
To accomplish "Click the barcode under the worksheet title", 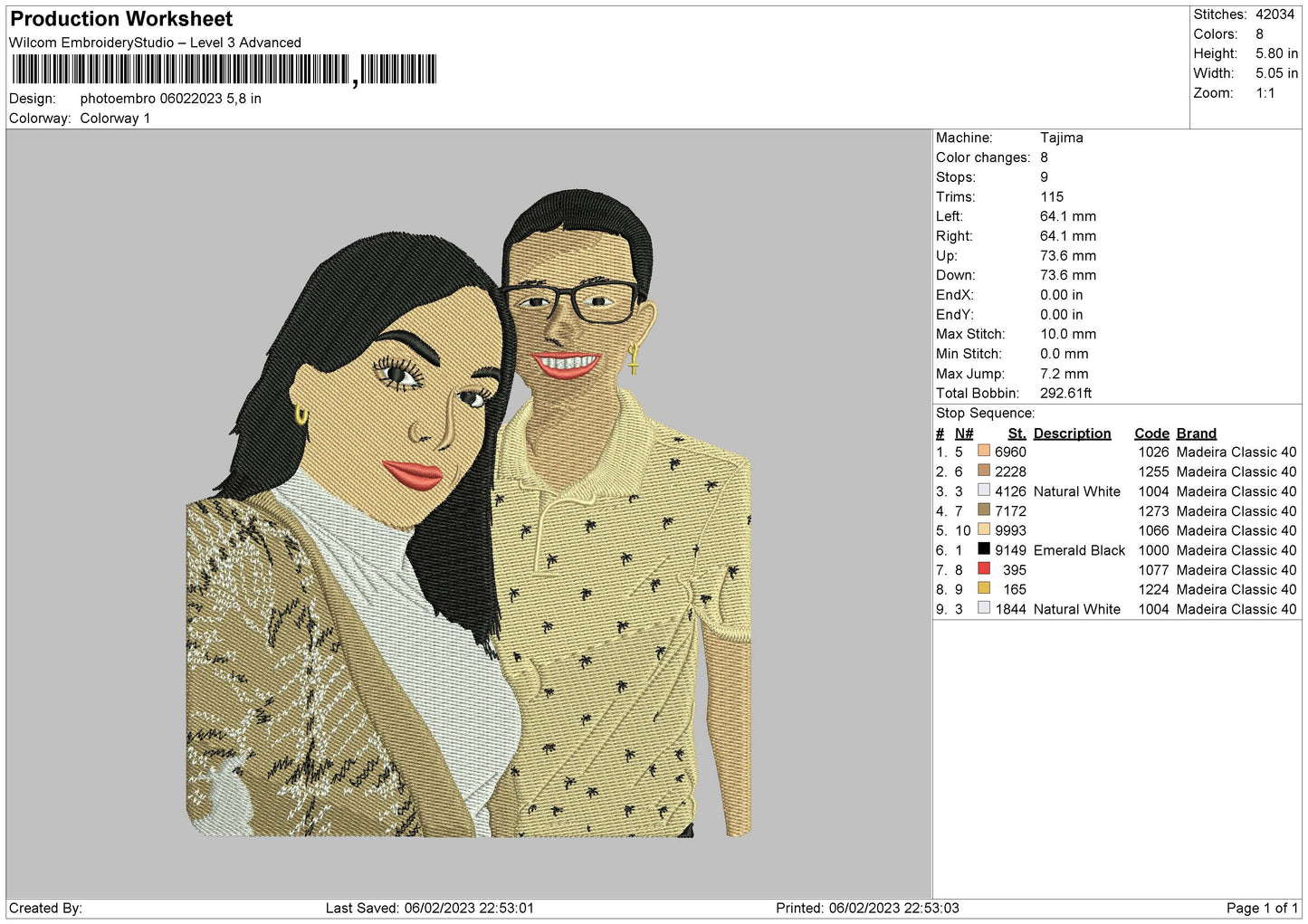I will (224, 70).
